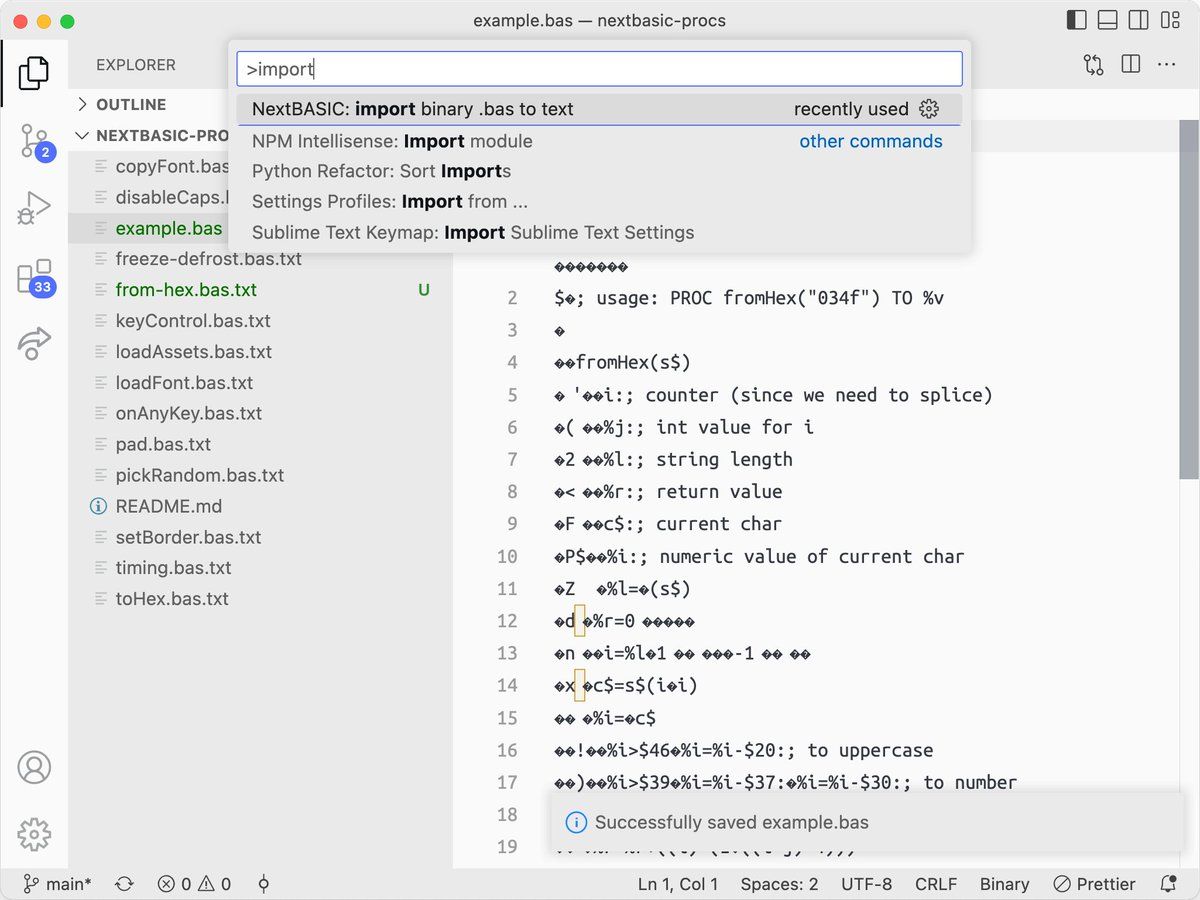Click the git graph status bar icon
1200x900 pixels.
click(264, 884)
